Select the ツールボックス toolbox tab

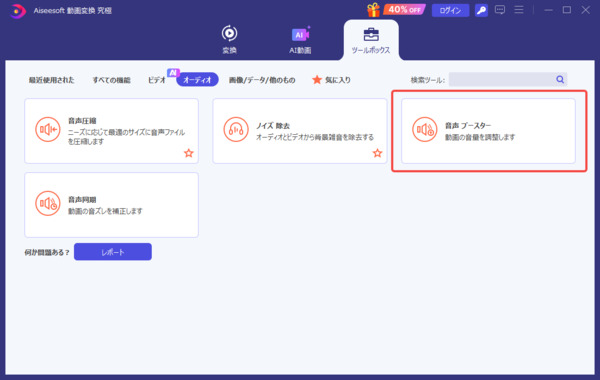tap(371, 40)
